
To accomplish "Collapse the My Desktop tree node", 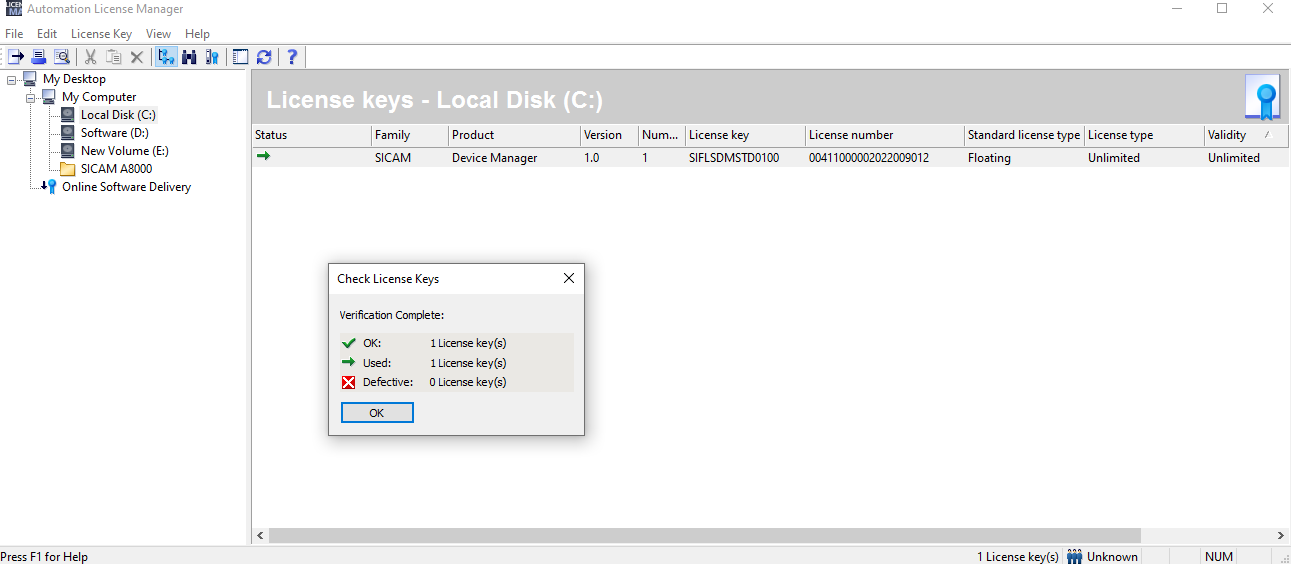I will pyautogui.click(x=12, y=79).
